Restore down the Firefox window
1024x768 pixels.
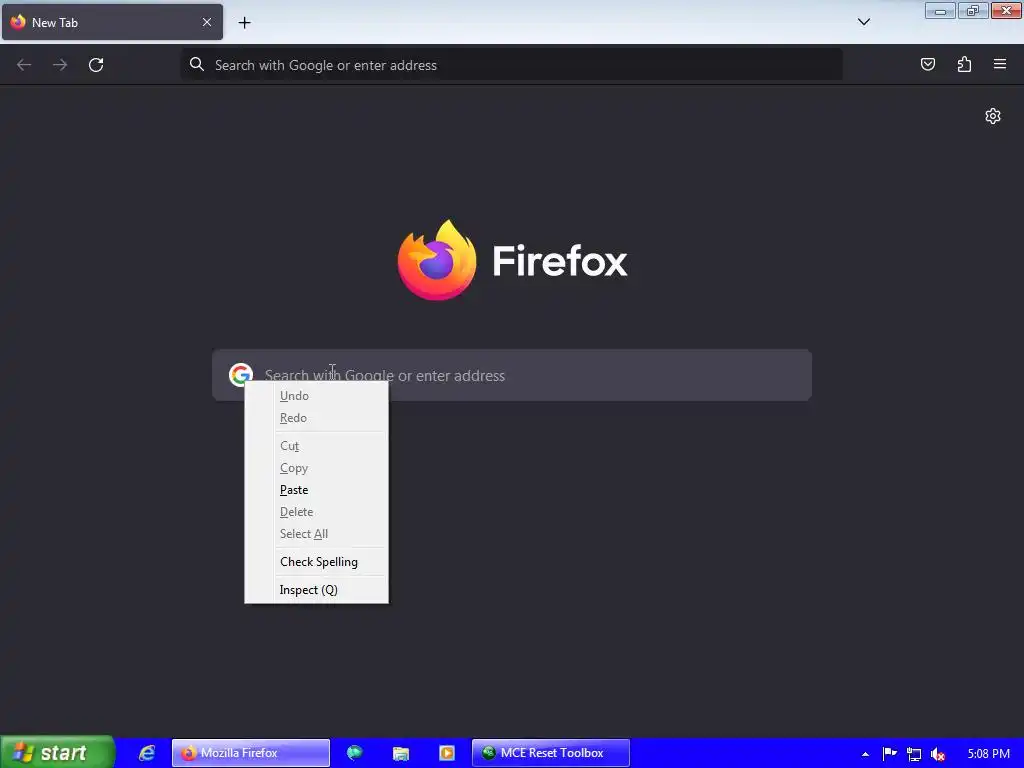[x=973, y=10]
